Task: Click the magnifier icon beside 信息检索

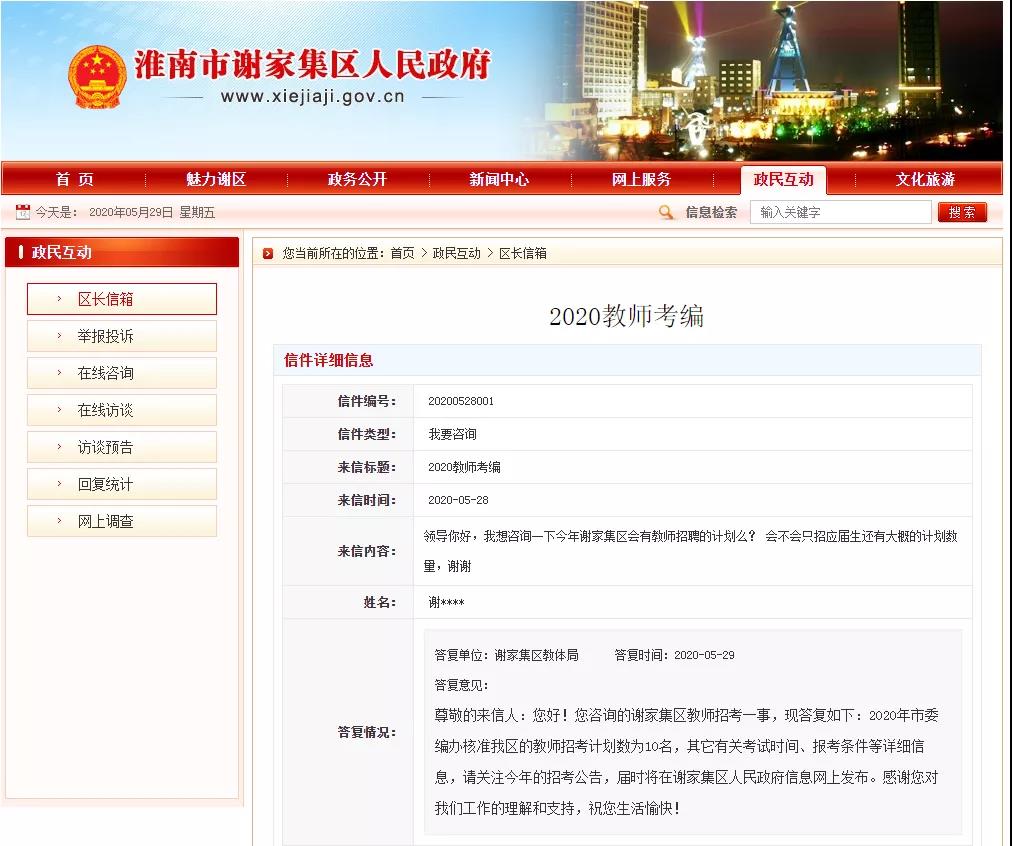Action: click(666, 212)
